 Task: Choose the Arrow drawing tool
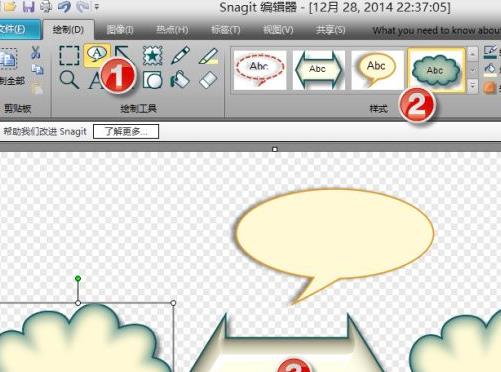(x=122, y=52)
